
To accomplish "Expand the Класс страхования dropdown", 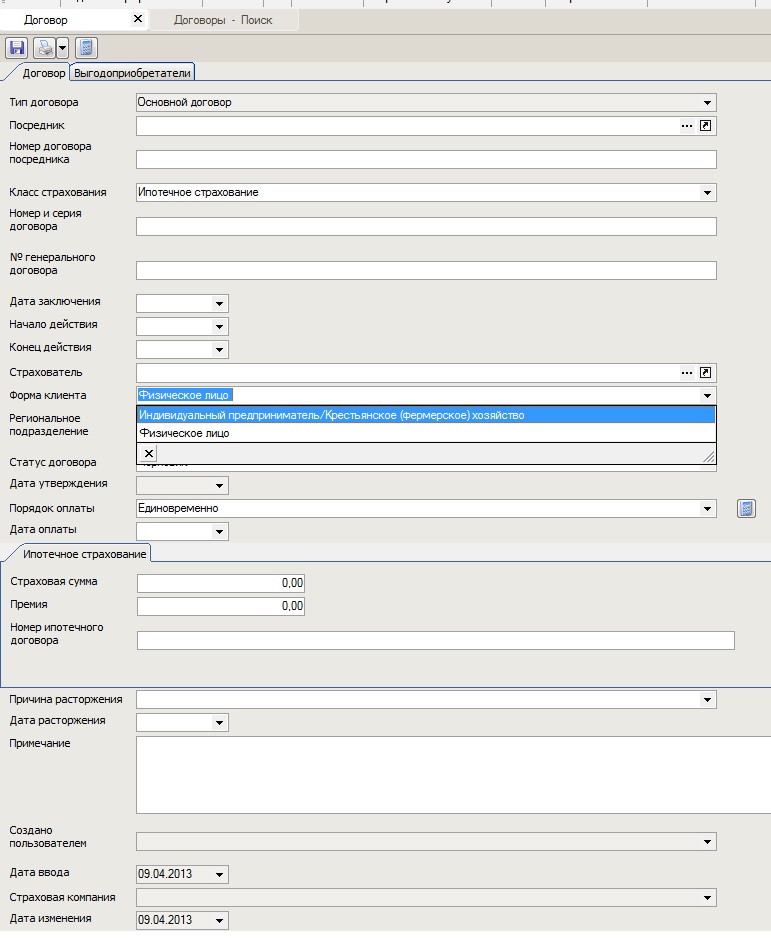I will (x=707, y=193).
